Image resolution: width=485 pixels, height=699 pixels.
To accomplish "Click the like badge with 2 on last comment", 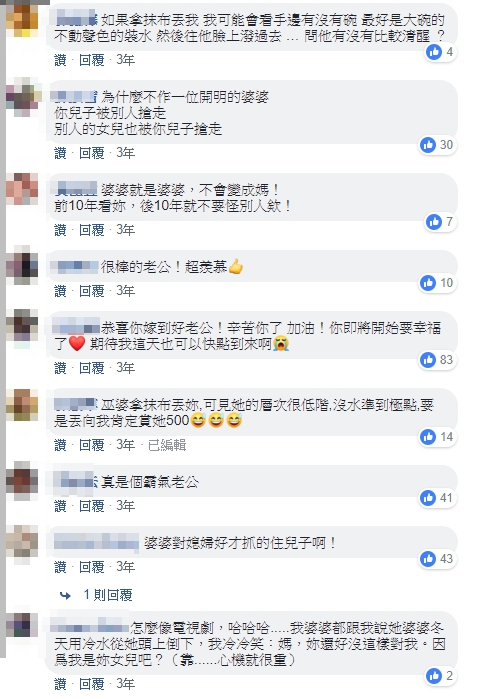I will (441, 676).
